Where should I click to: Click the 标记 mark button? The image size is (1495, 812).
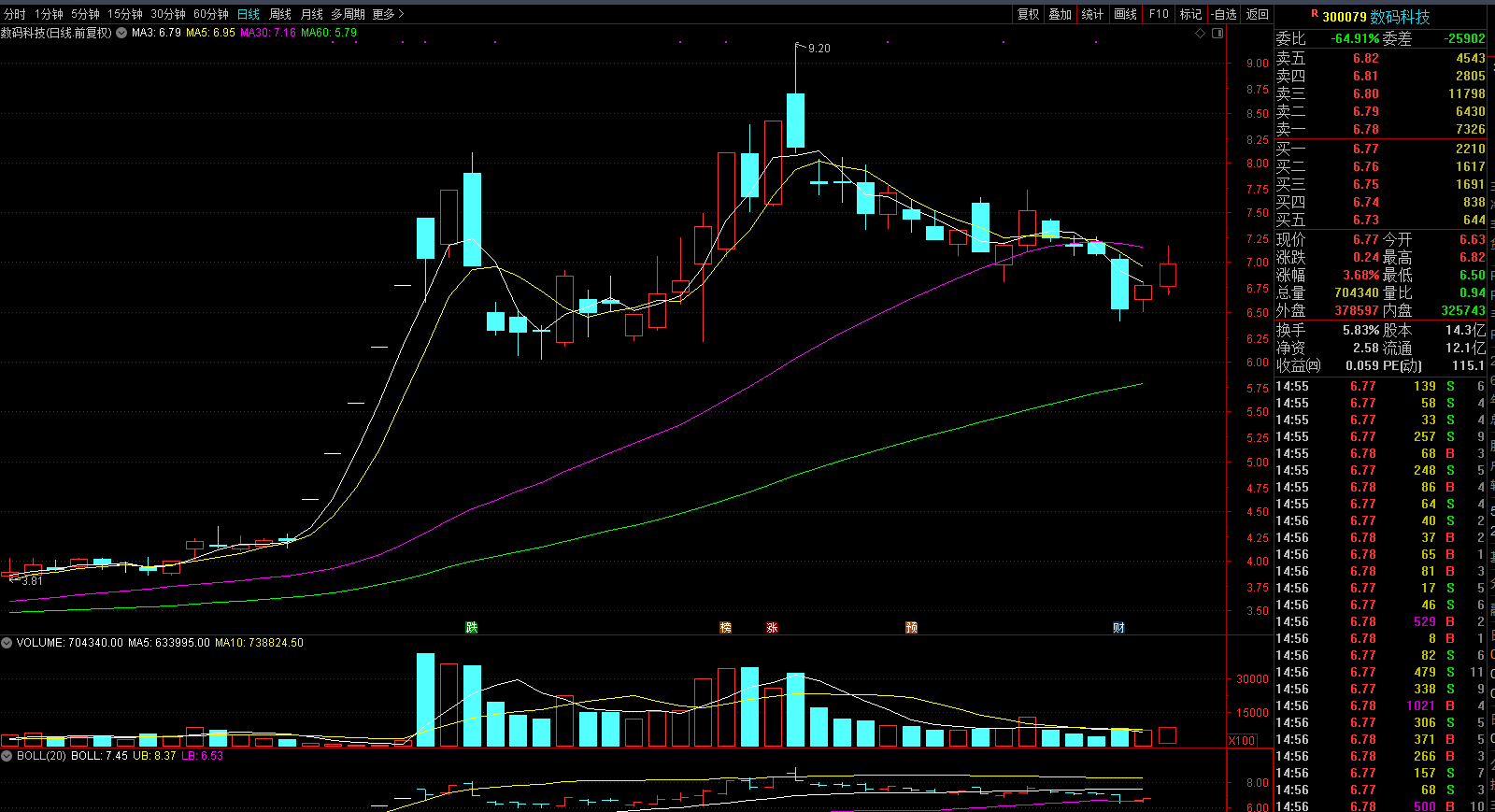point(1190,14)
